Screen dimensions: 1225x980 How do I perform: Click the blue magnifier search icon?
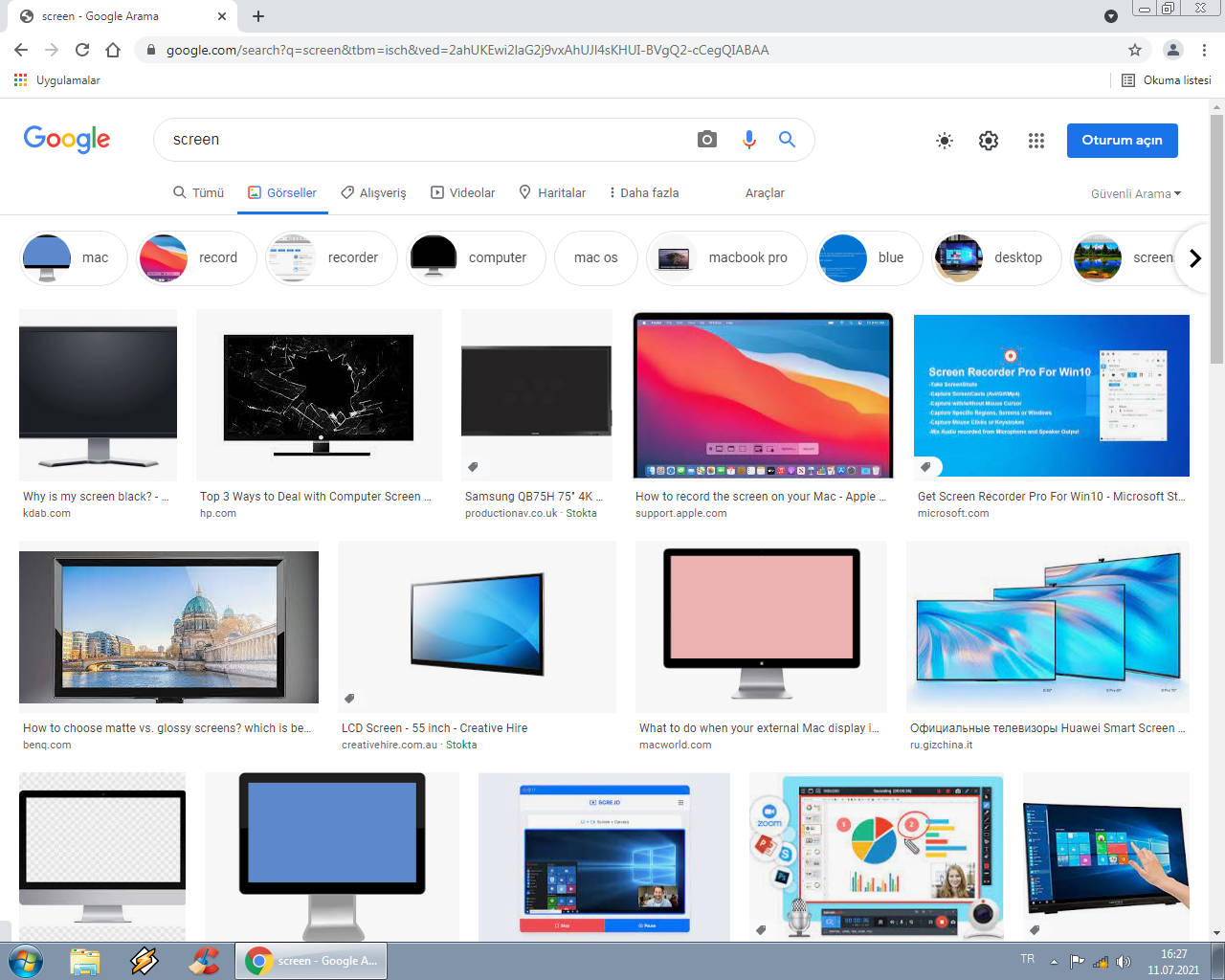click(x=787, y=140)
